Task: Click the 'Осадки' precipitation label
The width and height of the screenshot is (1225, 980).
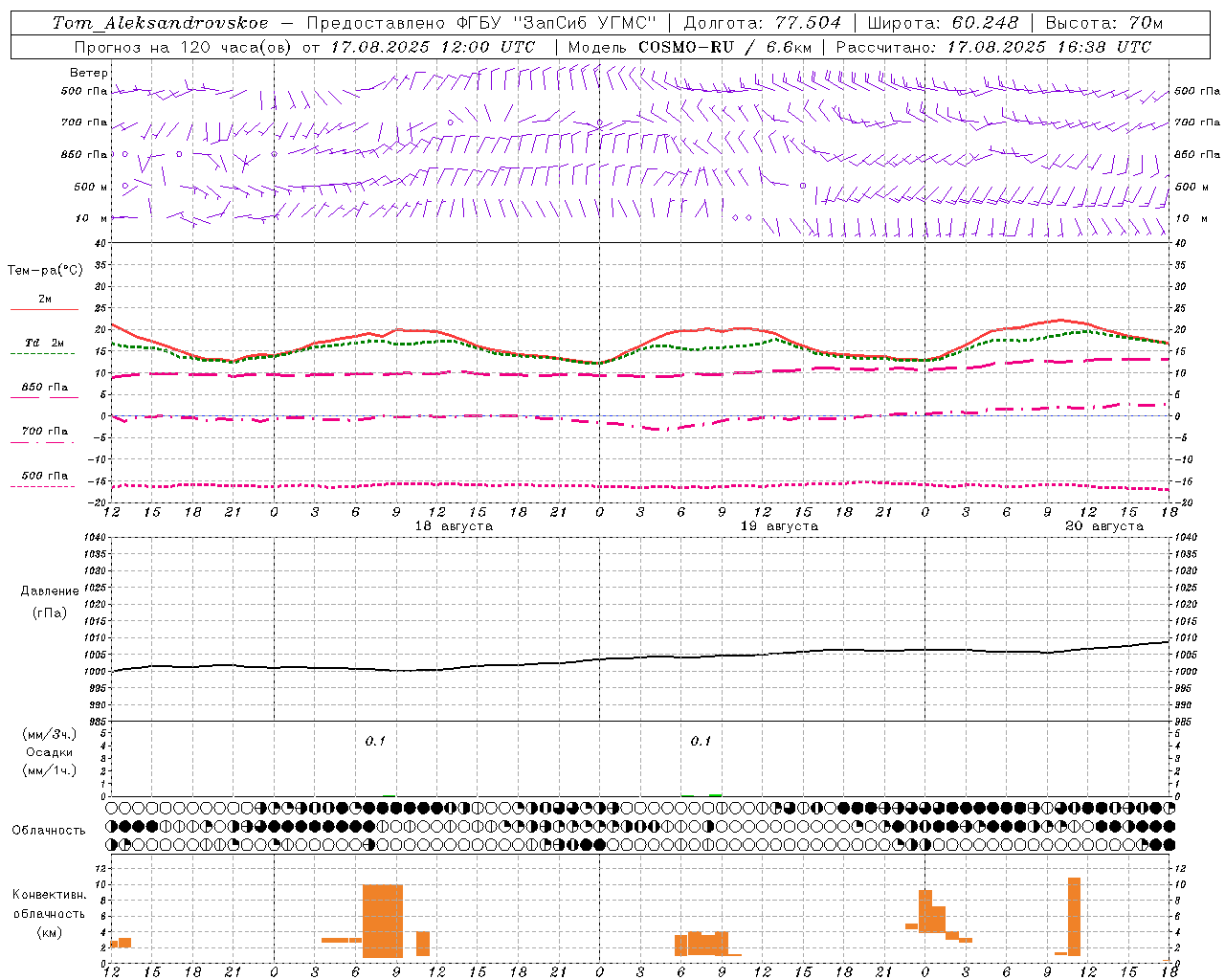Action: 50,753
